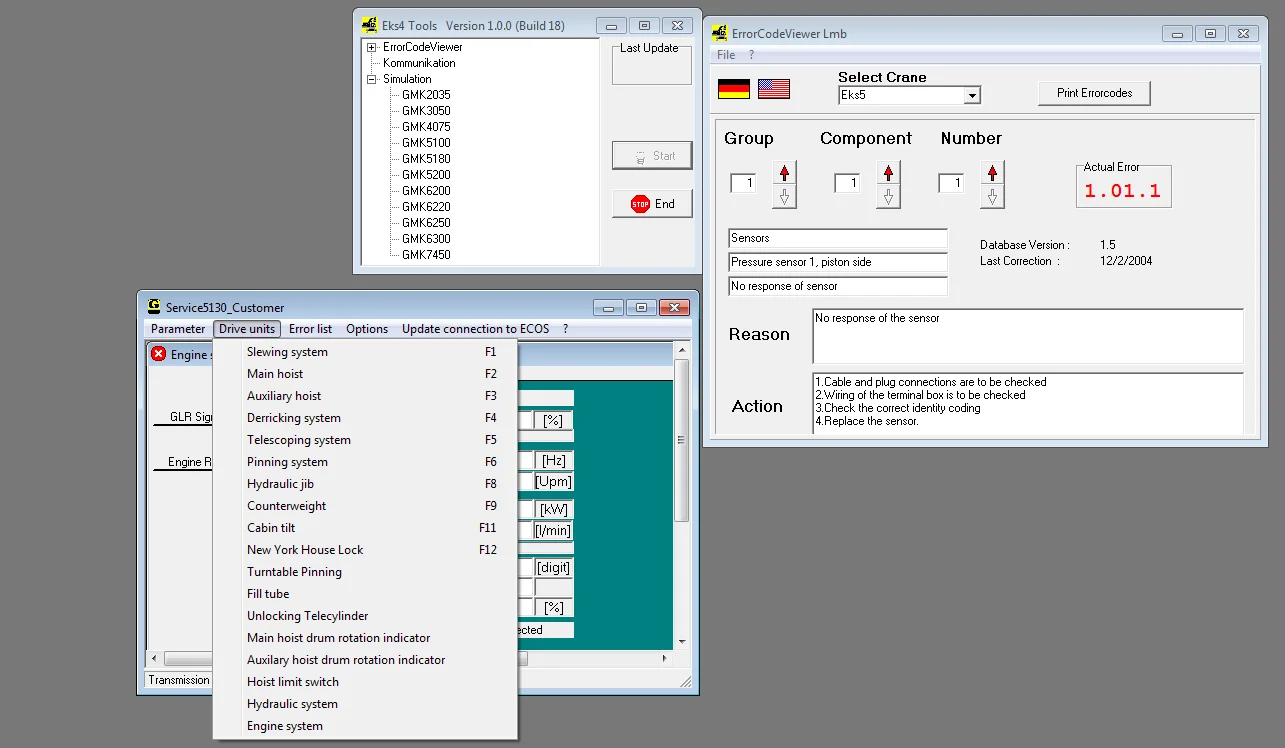Image resolution: width=1285 pixels, height=748 pixels.
Task: Choose Hoist limit switch entry
Action: 365,682
